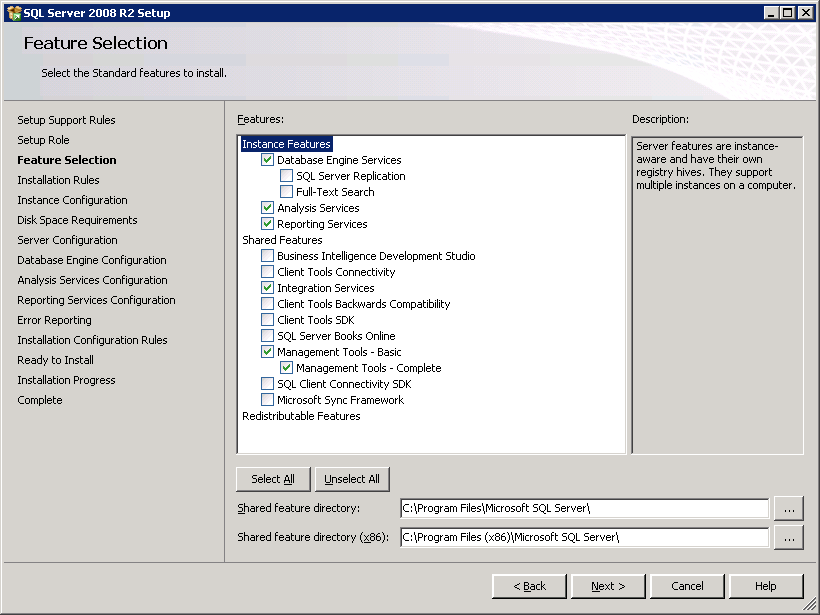This screenshot has height=615, width=820.
Task: Enable Full-Text Search checkbox
Action: pos(286,192)
